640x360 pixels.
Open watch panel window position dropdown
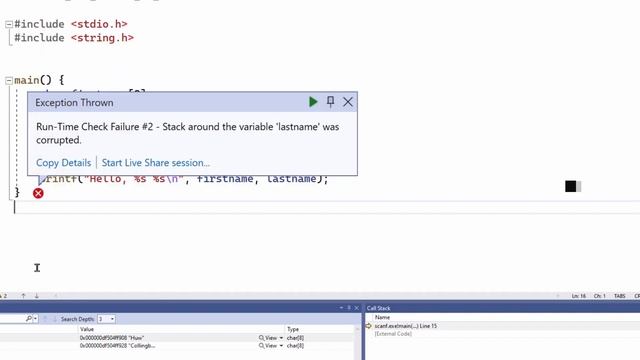pos(341,308)
